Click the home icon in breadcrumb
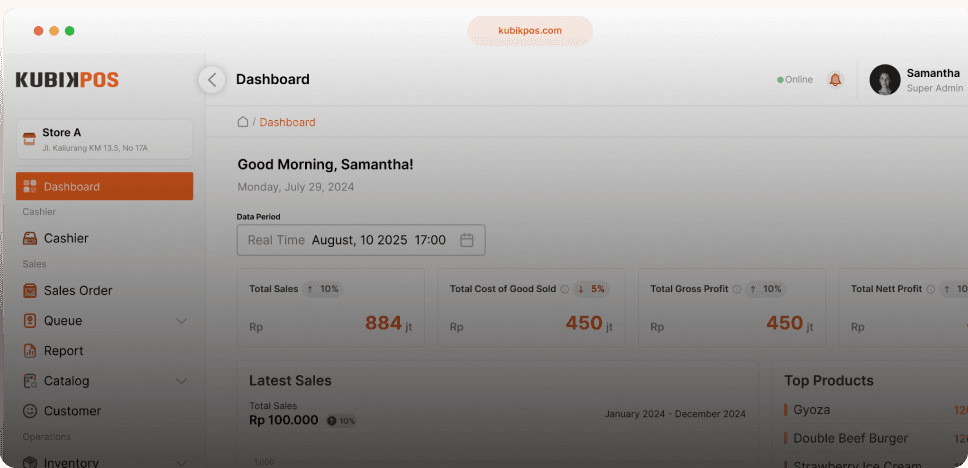Screen dimensions: 968x468 pos(243,122)
